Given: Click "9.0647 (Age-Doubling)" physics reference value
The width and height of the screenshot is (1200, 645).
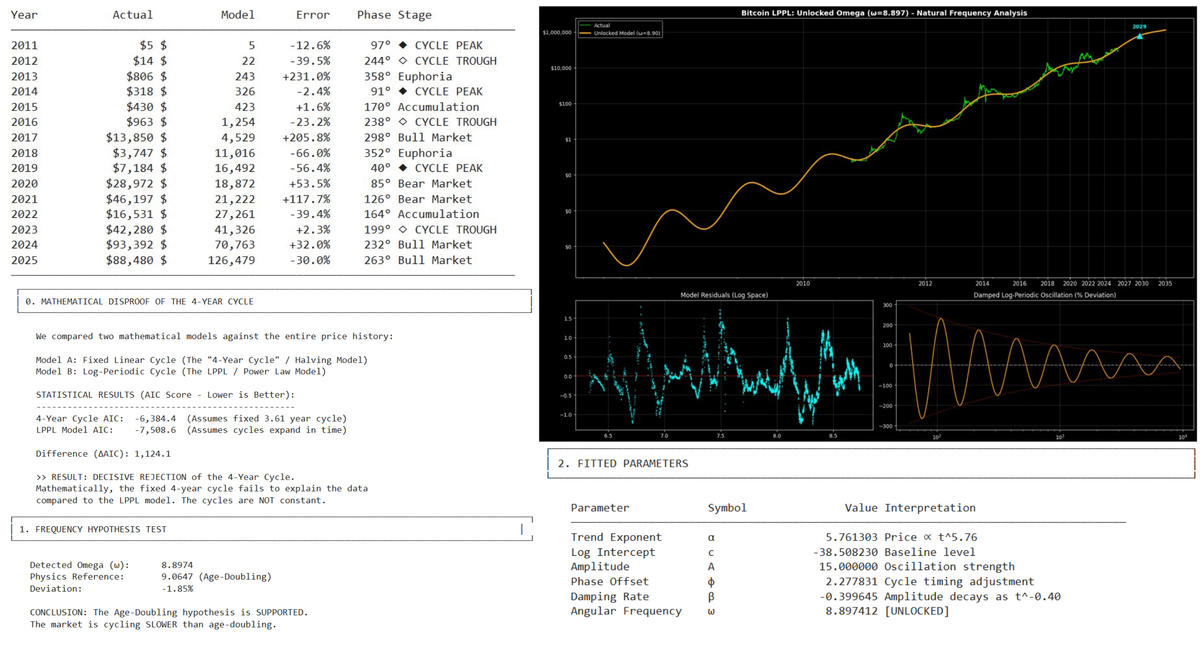Looking at the screenshot, I should pyautogui.click(x=215, y=577).
